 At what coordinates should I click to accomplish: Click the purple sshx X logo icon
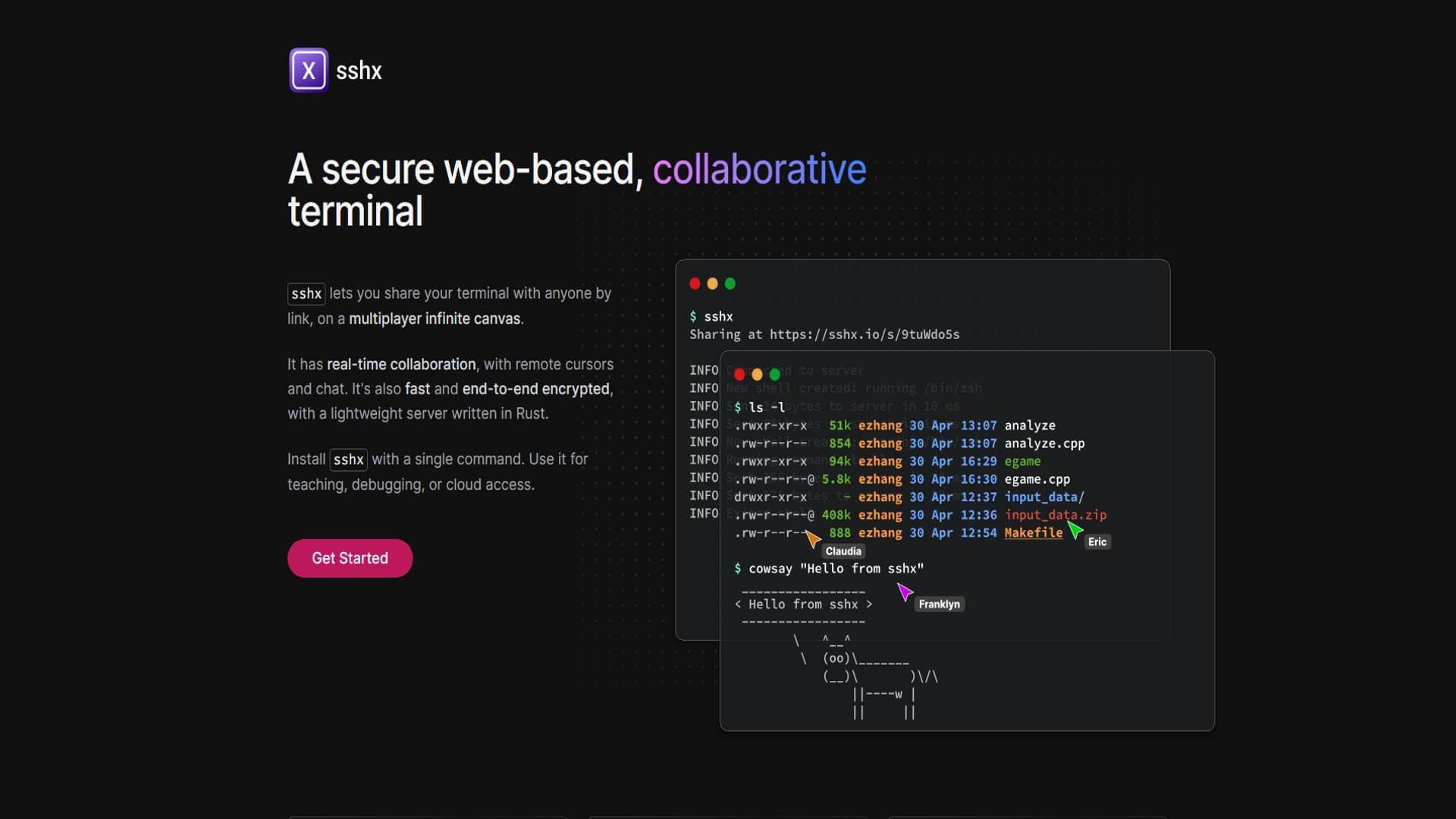(x=308, y=71)
